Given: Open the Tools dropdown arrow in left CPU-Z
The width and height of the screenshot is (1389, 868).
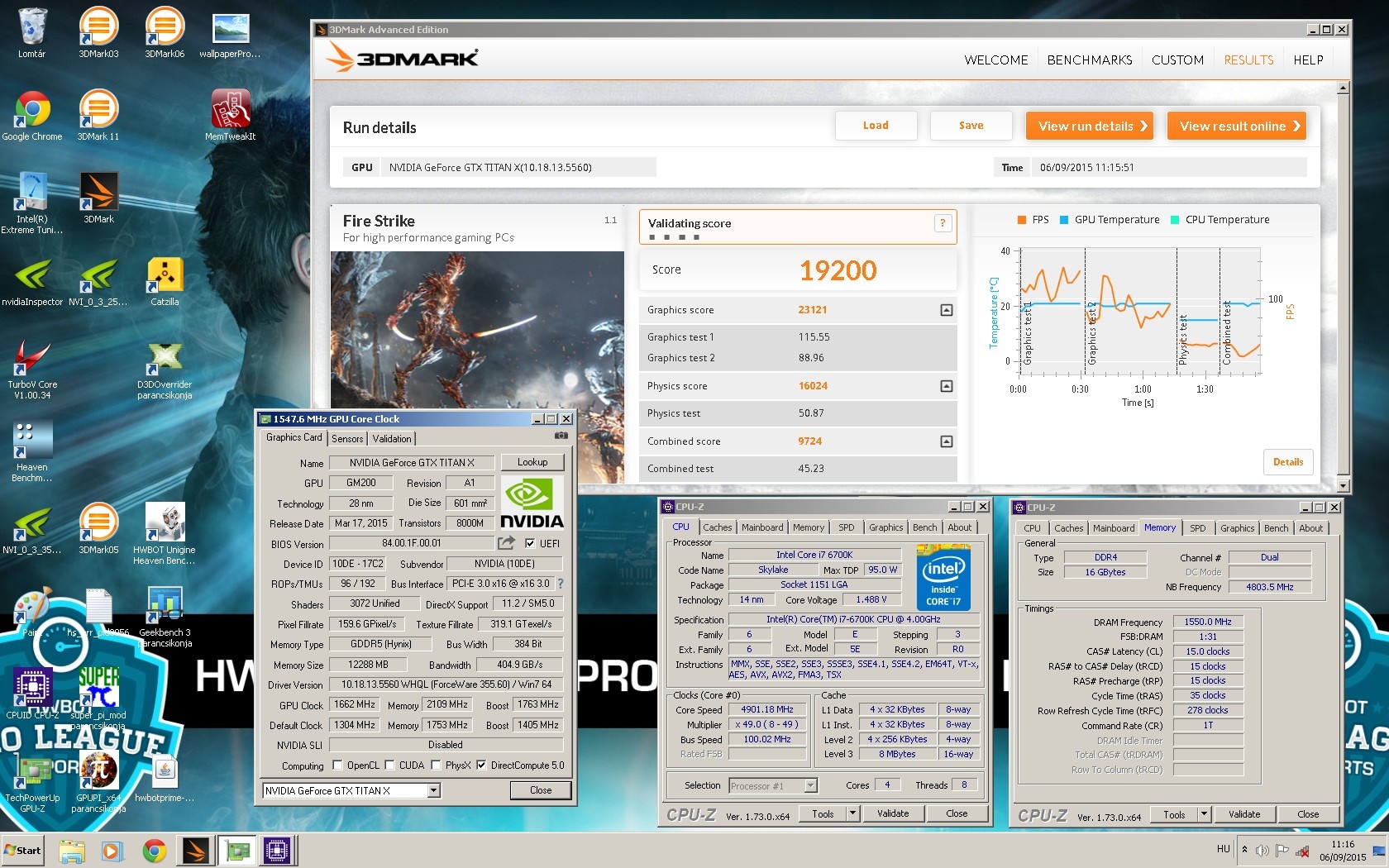Looking at the screenshot, I should (852, 813).
